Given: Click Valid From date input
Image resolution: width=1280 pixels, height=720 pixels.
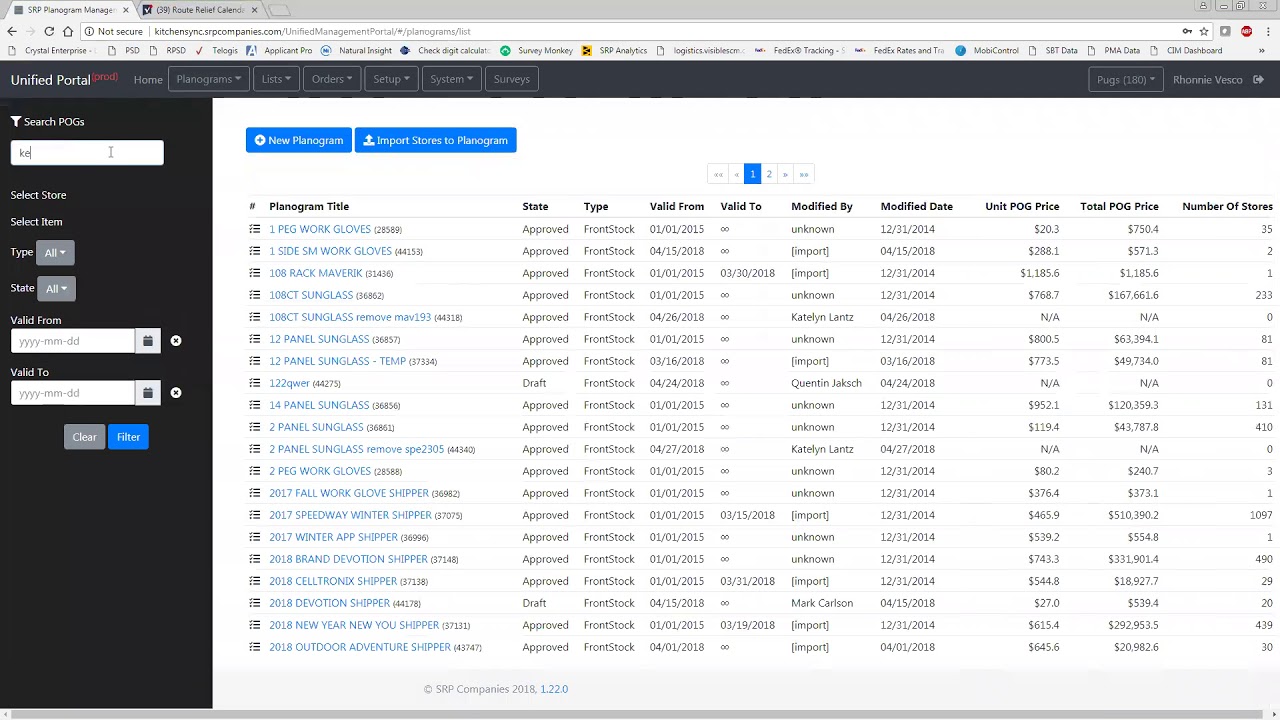Looking at the screenshot, I should click(73, 341).
